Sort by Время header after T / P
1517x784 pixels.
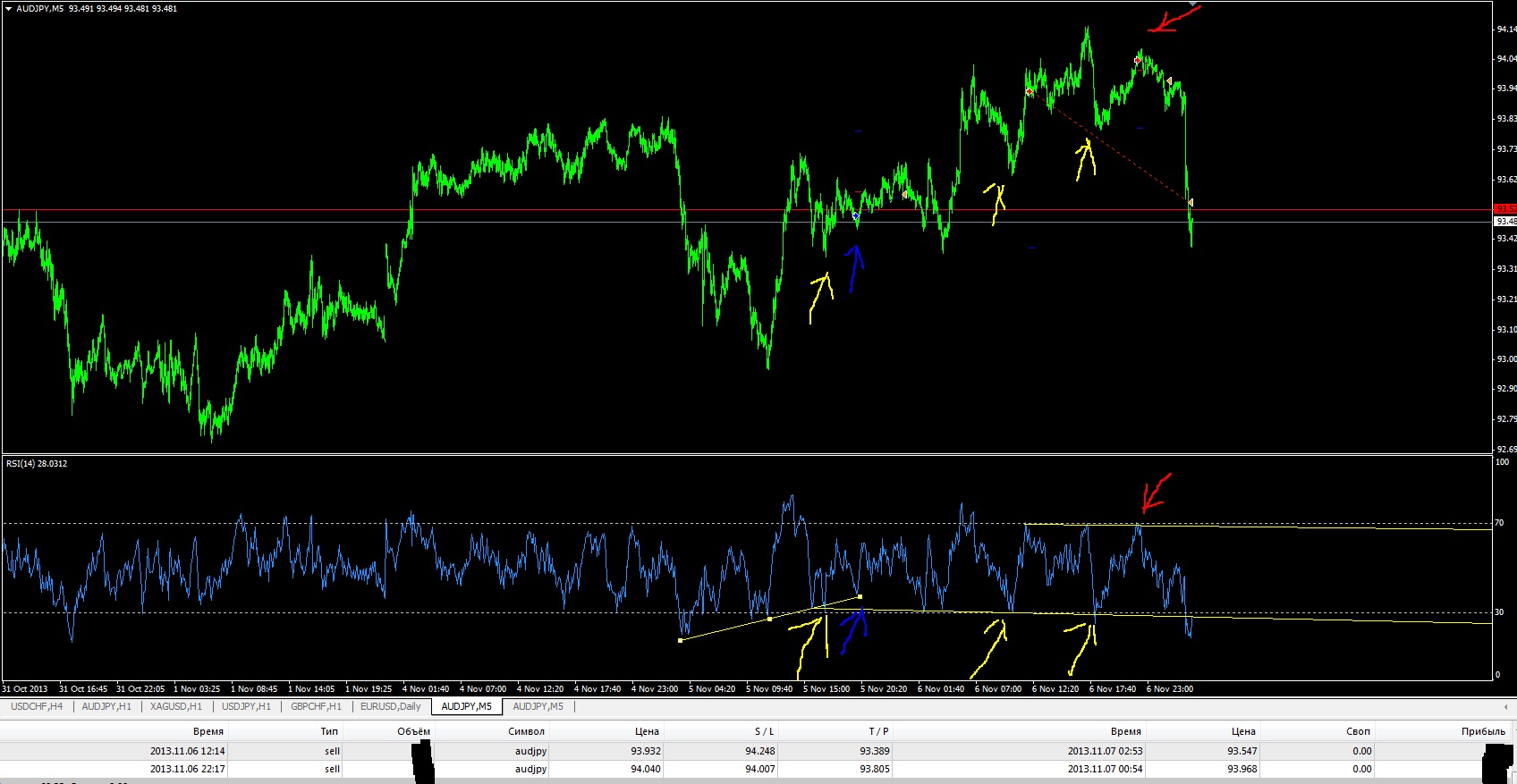[1125, 731]
